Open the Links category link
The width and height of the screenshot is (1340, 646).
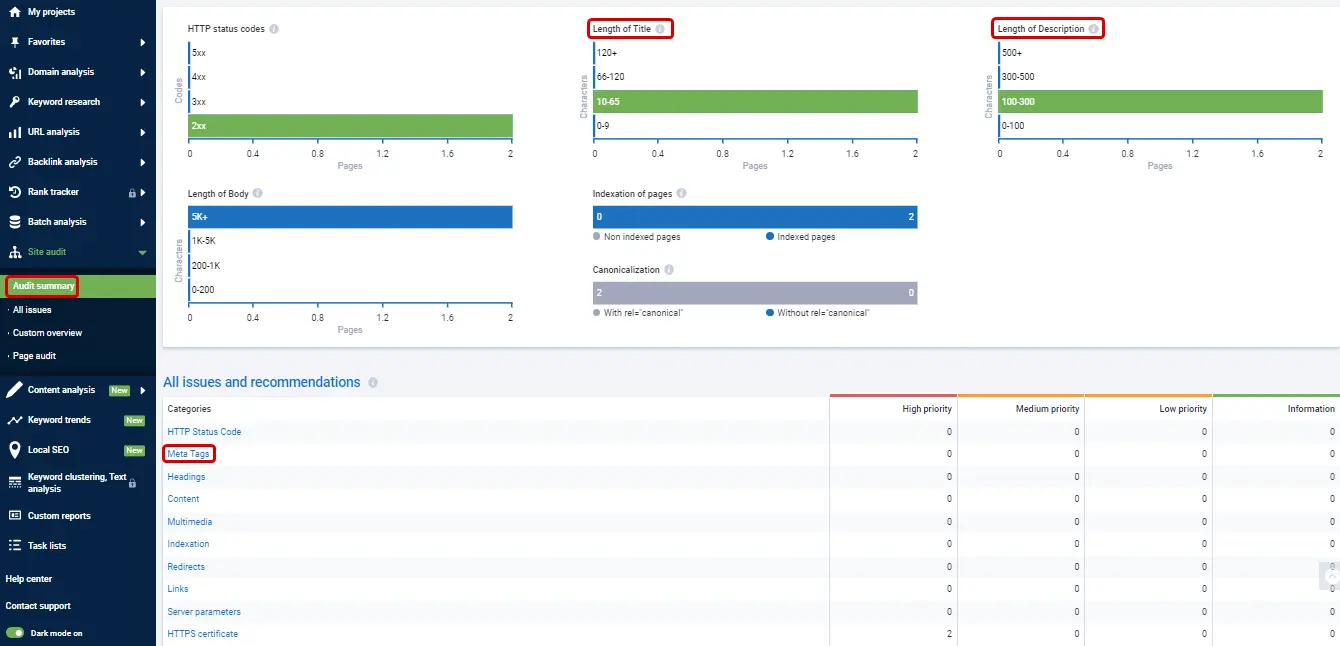[178, 589]
